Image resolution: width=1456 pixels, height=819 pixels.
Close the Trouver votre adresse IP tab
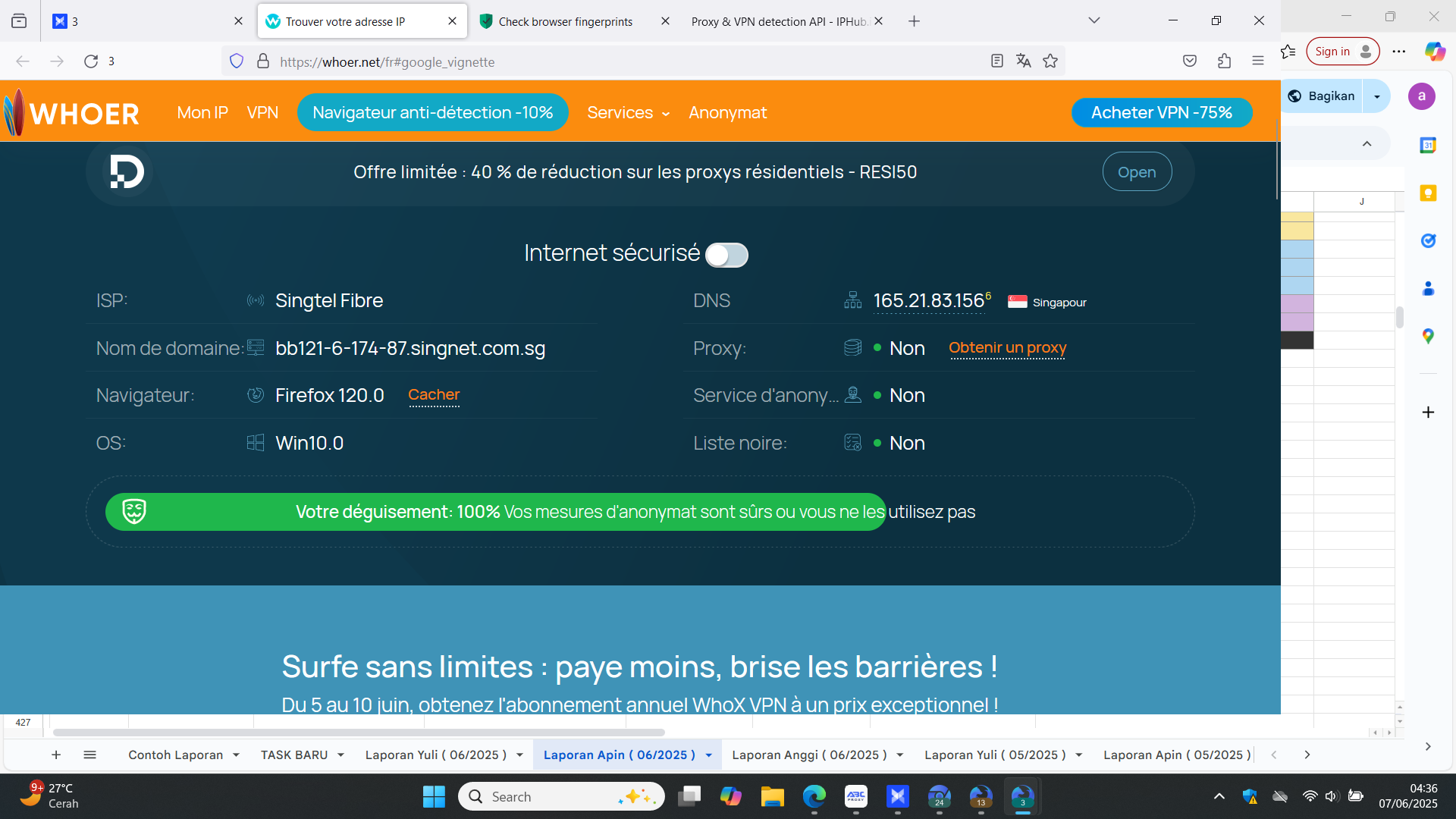pyautogui.click(x=453, y=21)
